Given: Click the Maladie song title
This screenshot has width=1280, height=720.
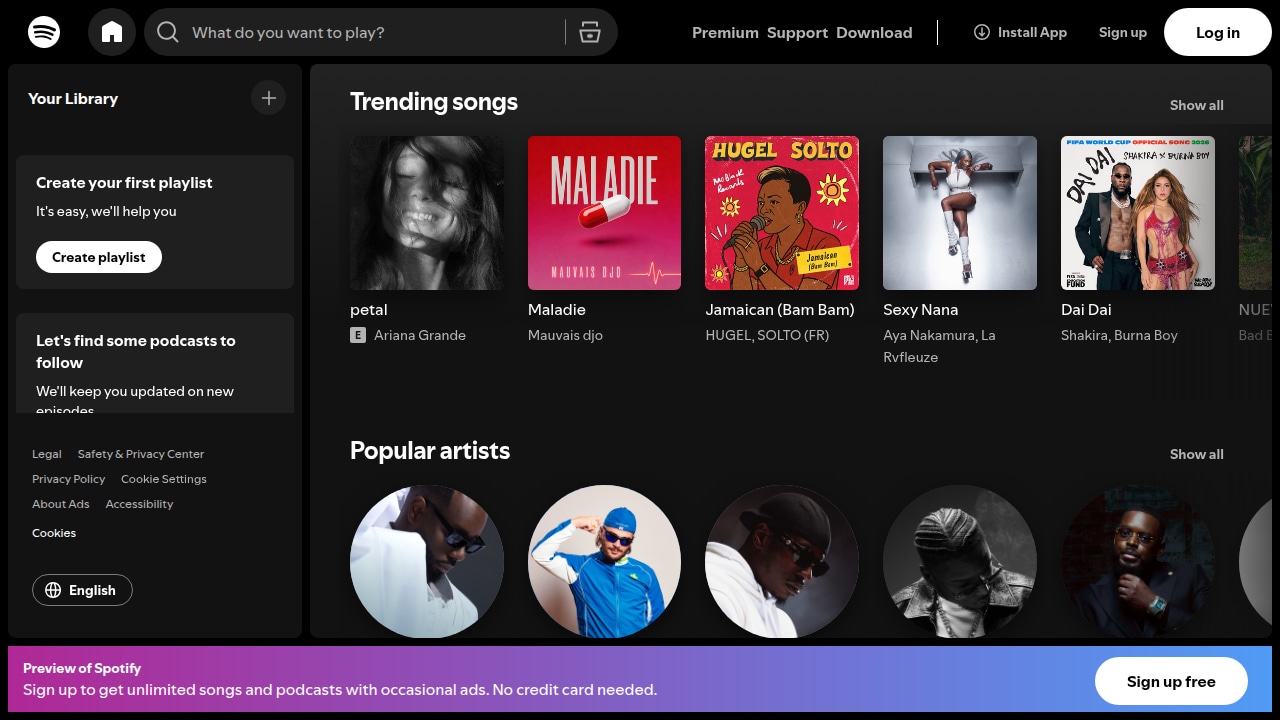Looking at the screenshot, I should tap(557, 310).
